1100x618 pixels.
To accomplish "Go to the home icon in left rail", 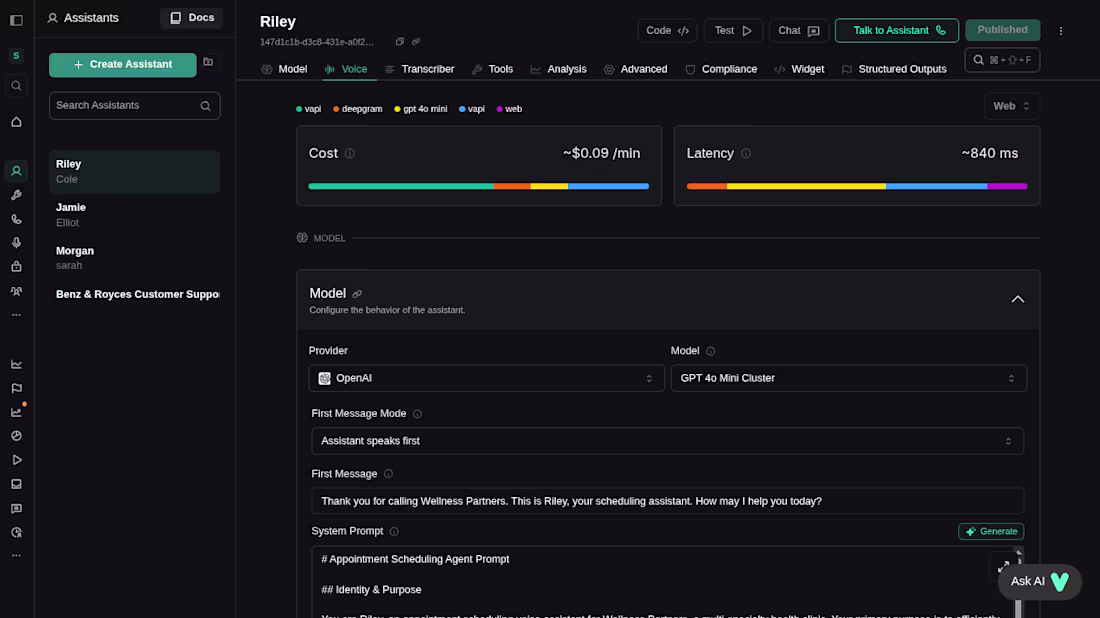I will click(x=16, y=122).
